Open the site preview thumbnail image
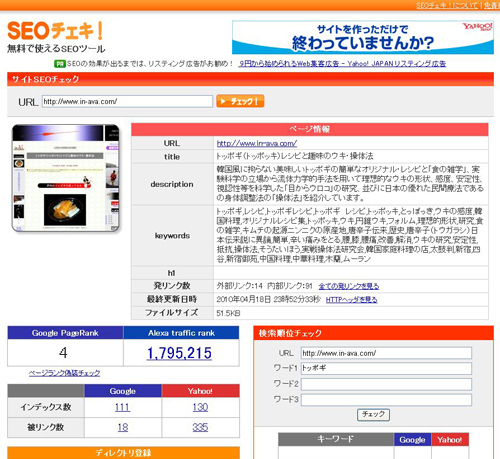 [x=66, y=178]
